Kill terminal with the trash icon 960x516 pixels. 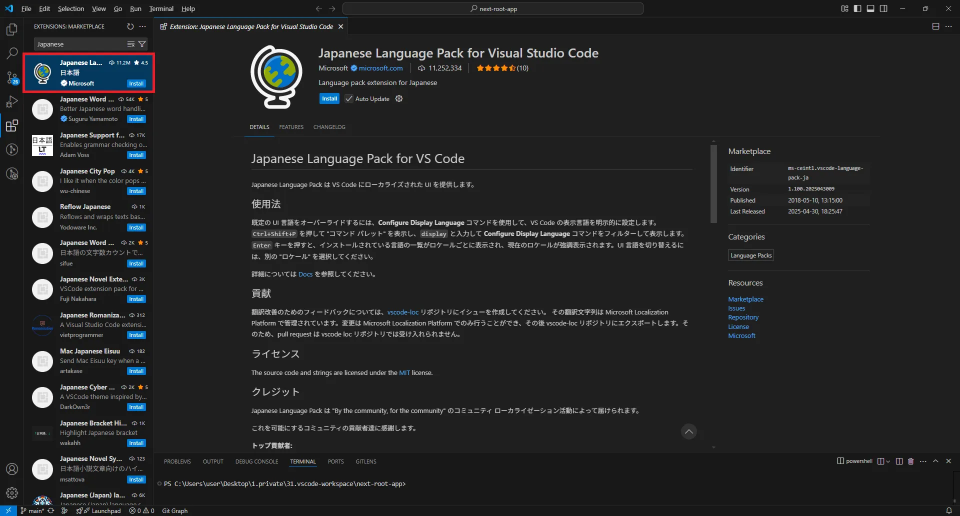click(910, 461)
